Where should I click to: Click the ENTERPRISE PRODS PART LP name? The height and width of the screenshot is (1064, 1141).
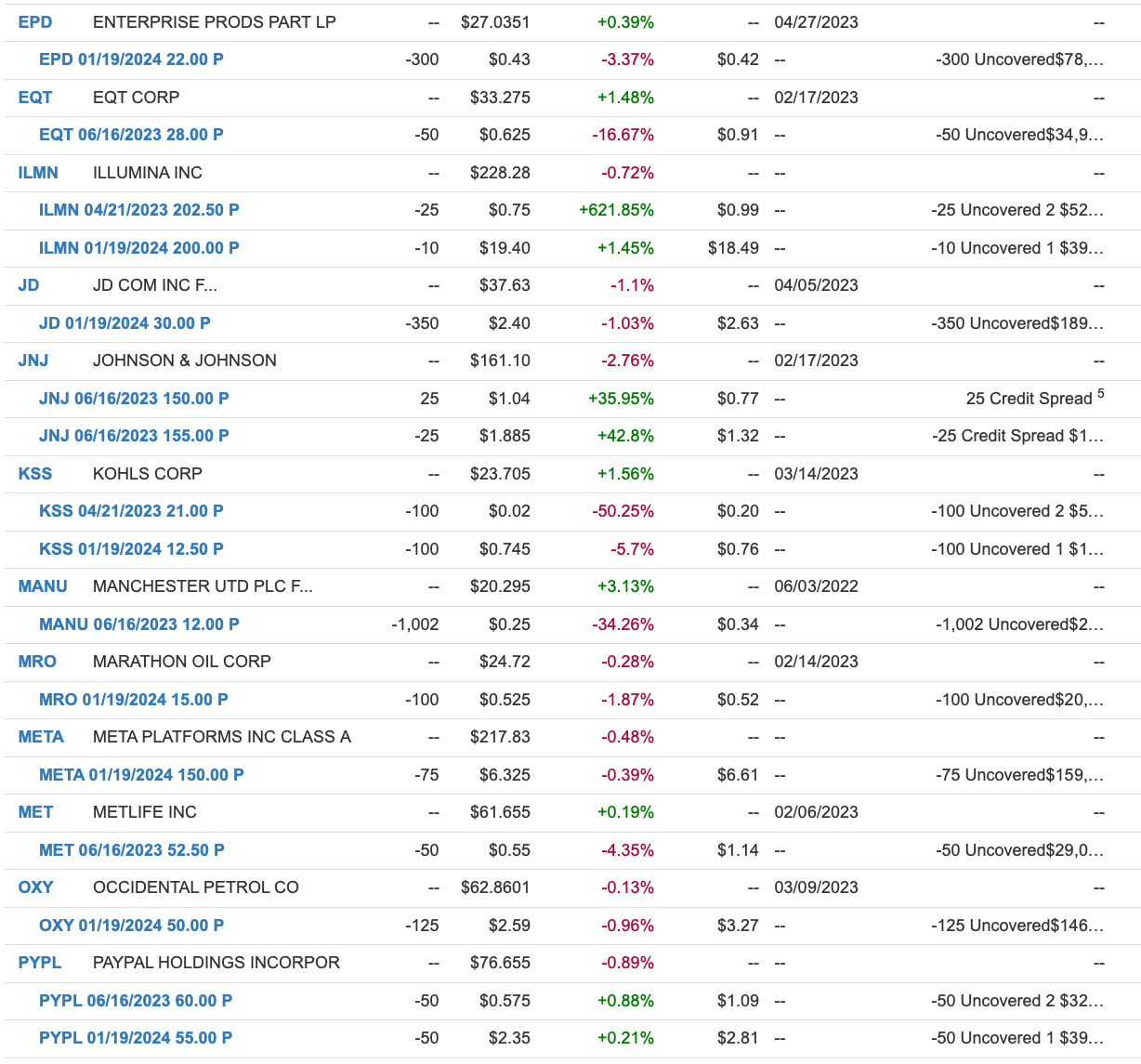tap(215, 22)
